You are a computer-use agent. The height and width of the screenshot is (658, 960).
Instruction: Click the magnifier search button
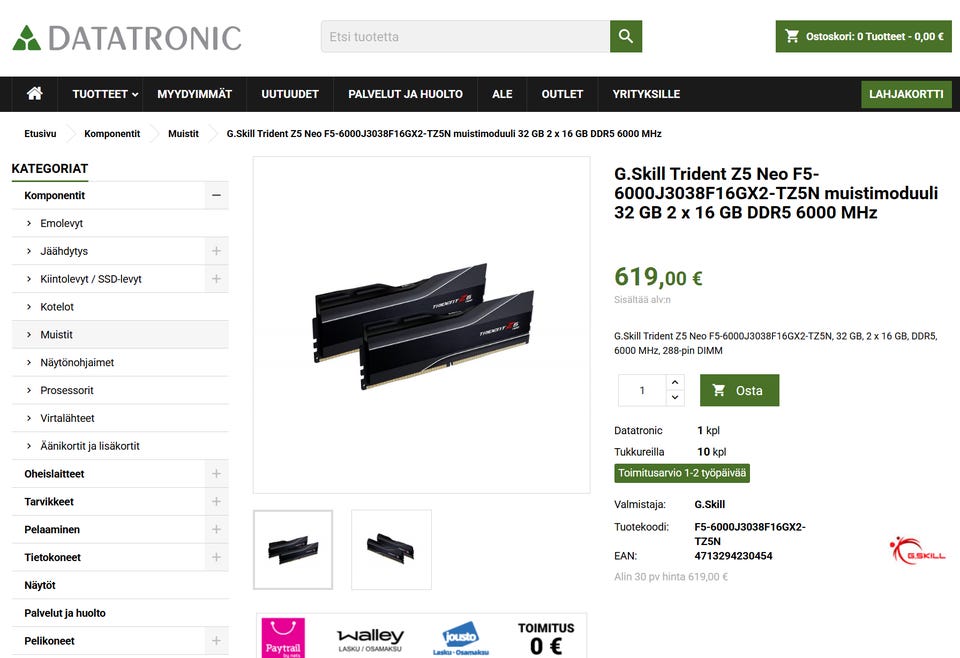click(x=626, y=36)
